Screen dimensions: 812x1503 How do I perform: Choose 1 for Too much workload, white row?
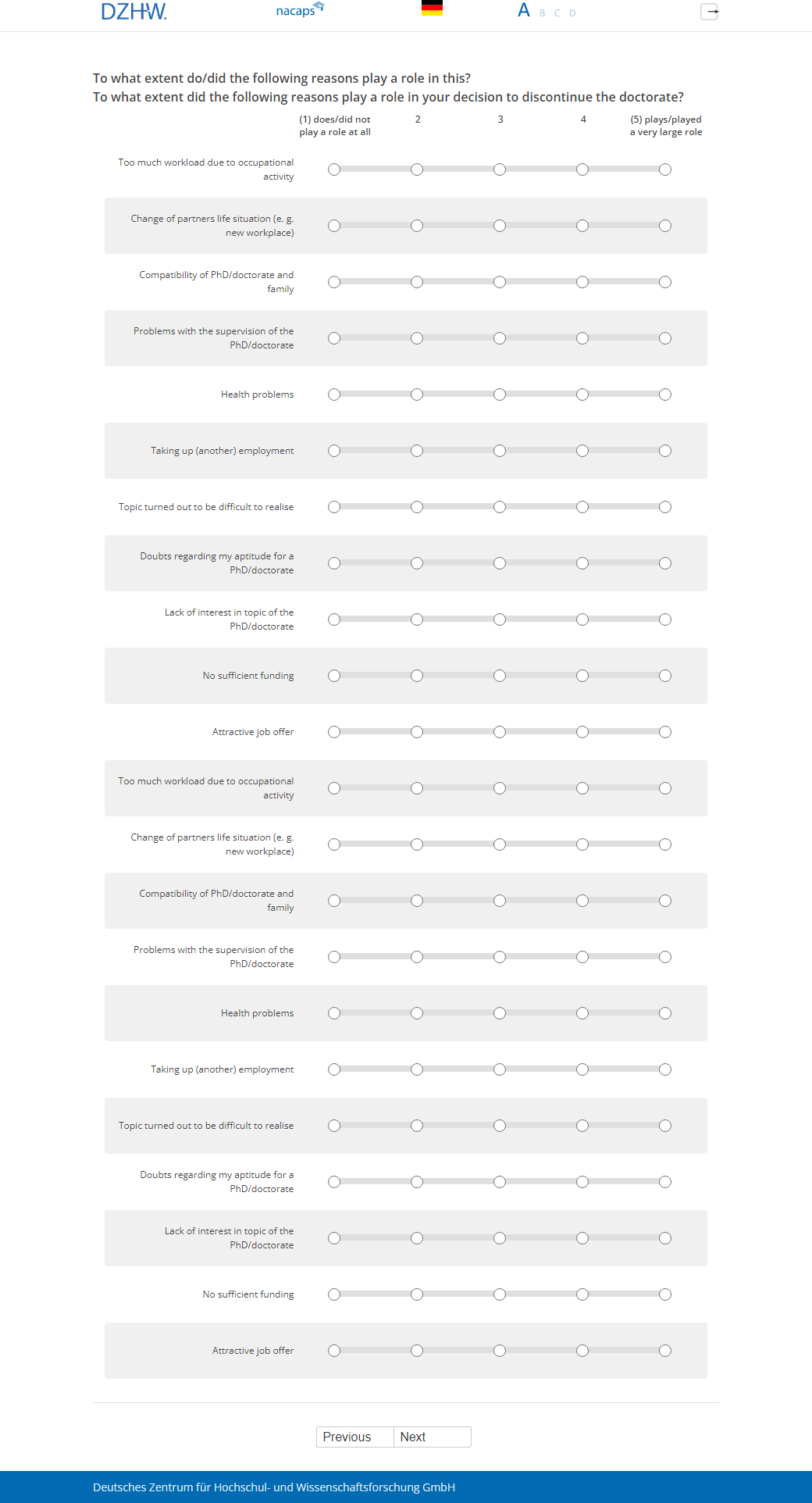(334, 170)
